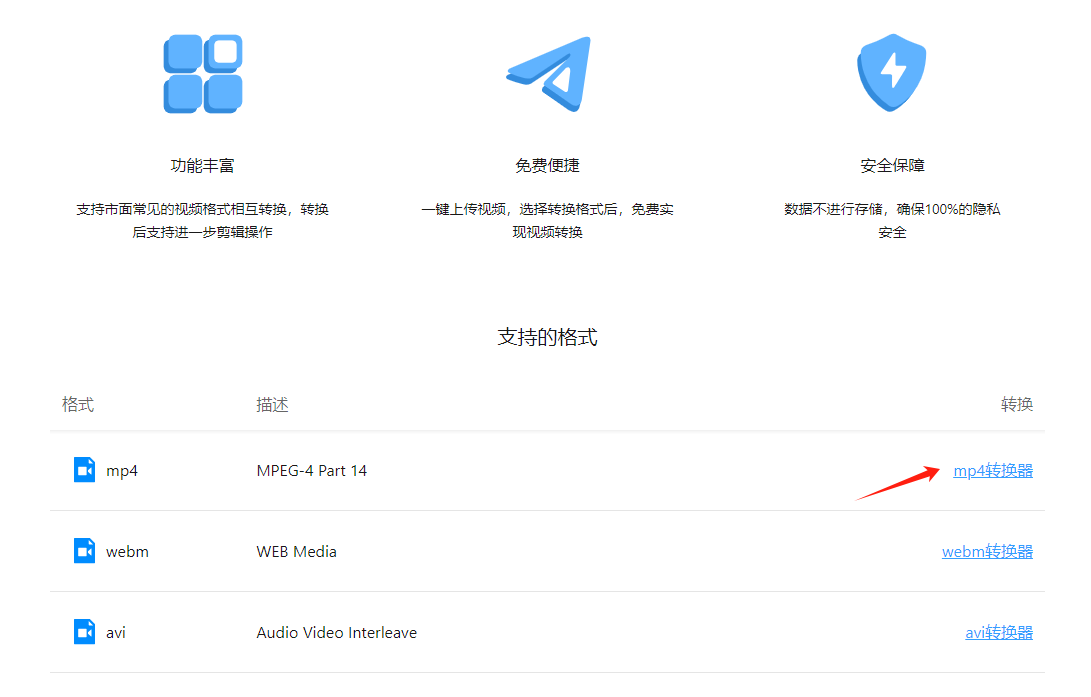This screenshot has width=1091, height=697.
Task: Click the 描述 column header
Action: coord(272,405)
